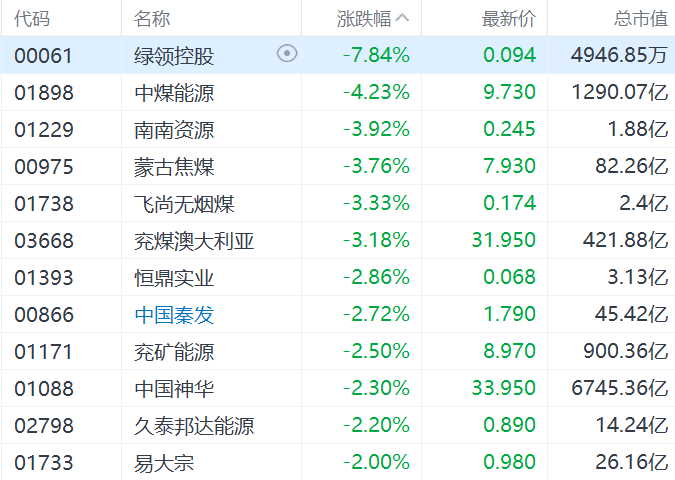The image size is (675, 480).
Task: Select the -3.92% change value
Action: click(x=376, y=129)
